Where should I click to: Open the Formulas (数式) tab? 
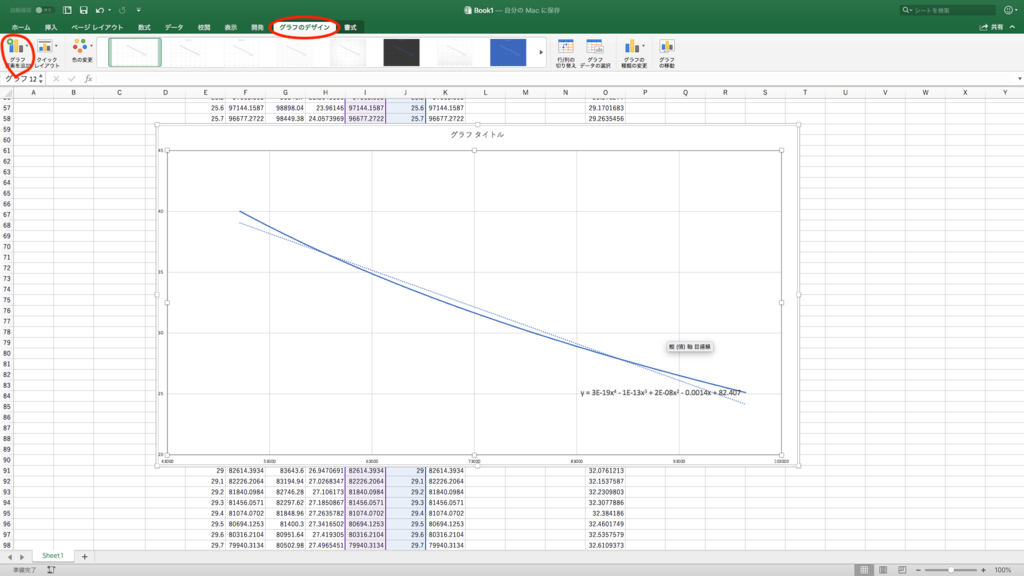click(144, 27)
